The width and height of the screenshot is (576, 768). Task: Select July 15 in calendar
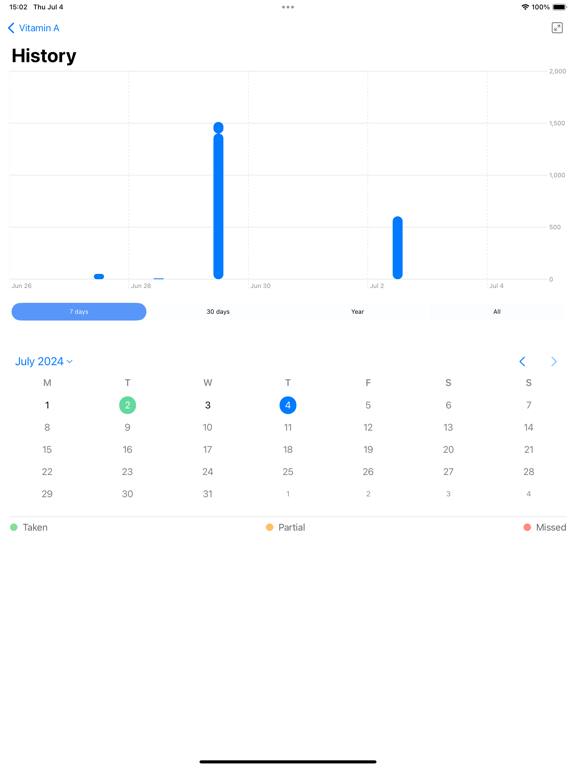pos(47,449)
